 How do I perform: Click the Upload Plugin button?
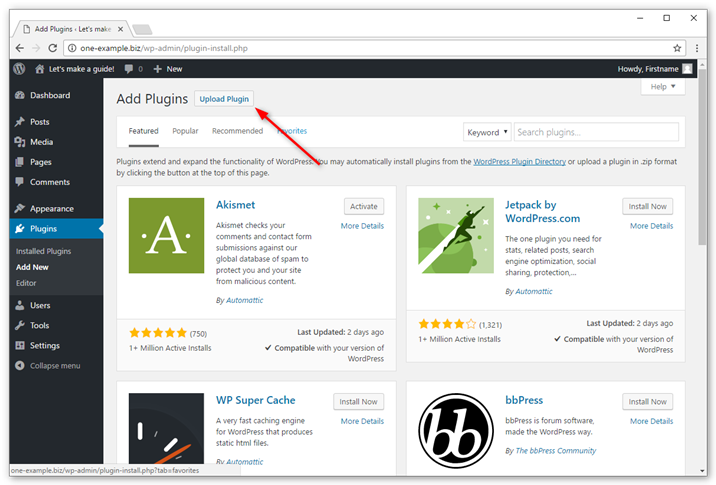224,99
